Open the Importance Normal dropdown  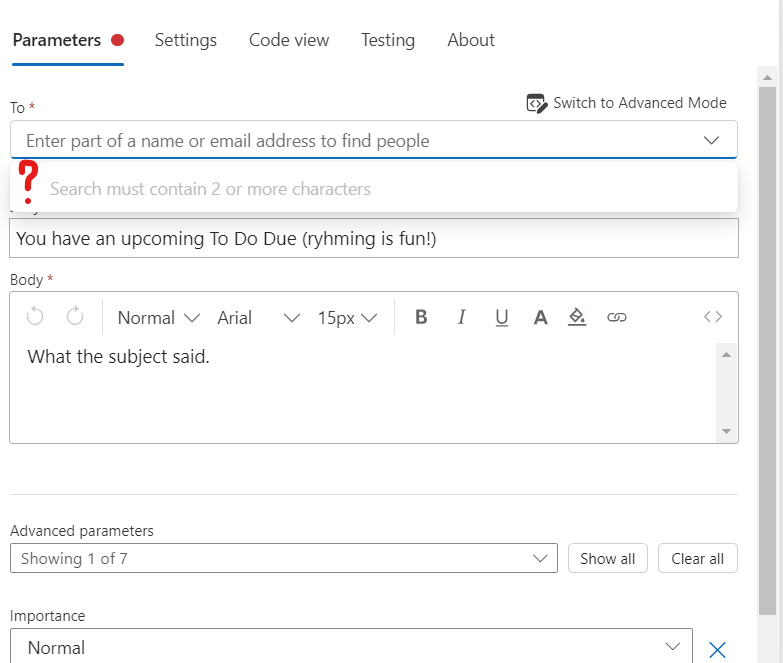[351, 646]
